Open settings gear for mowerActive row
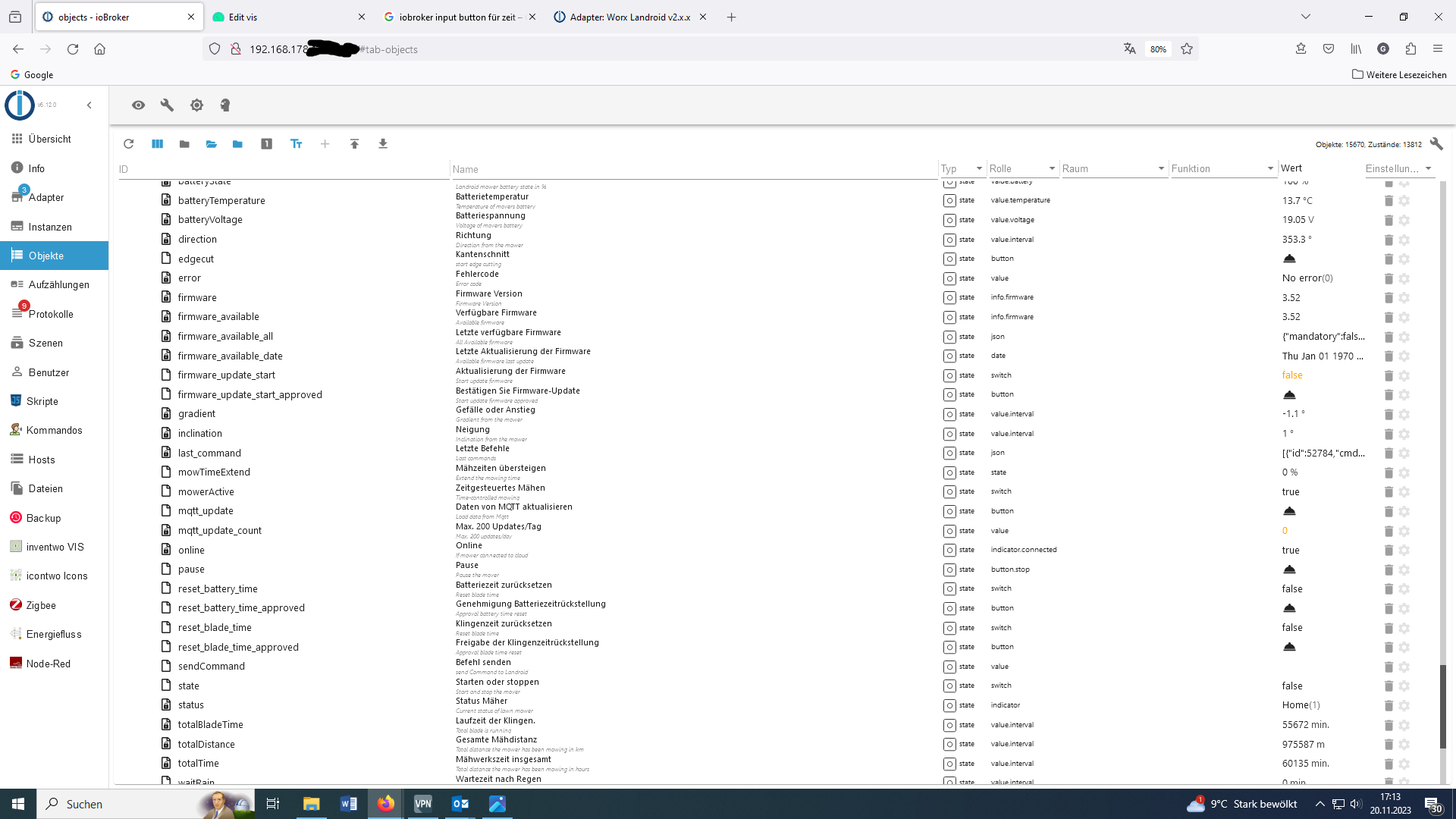Viewport: 1456px width, 819px height. (x=1404, y=492)
